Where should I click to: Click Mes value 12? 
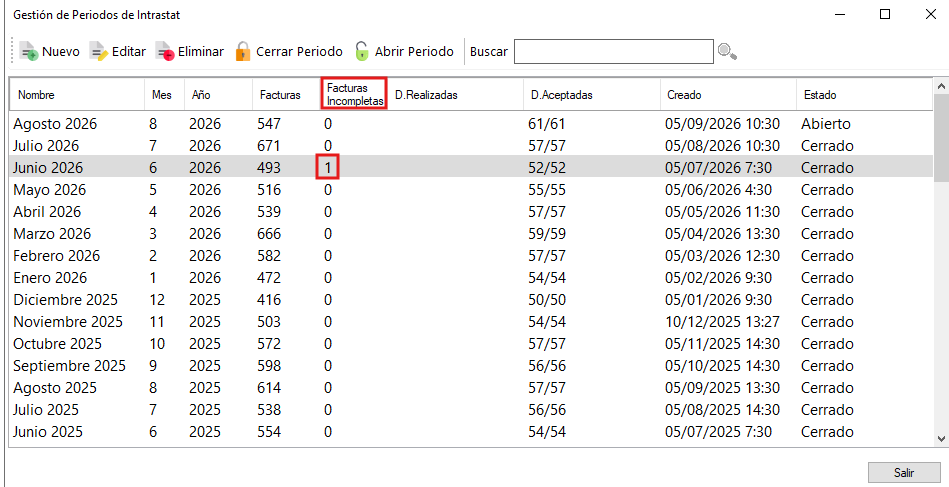point(157,300)
